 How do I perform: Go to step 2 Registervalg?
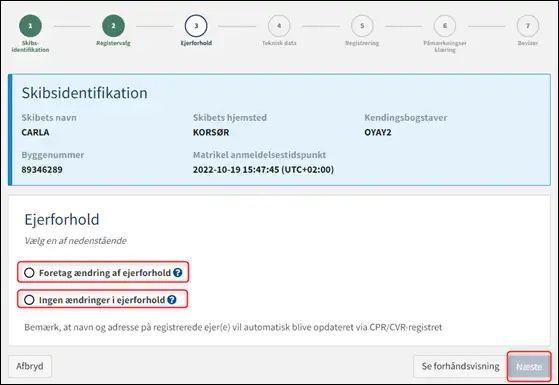[x=113, y=26]
